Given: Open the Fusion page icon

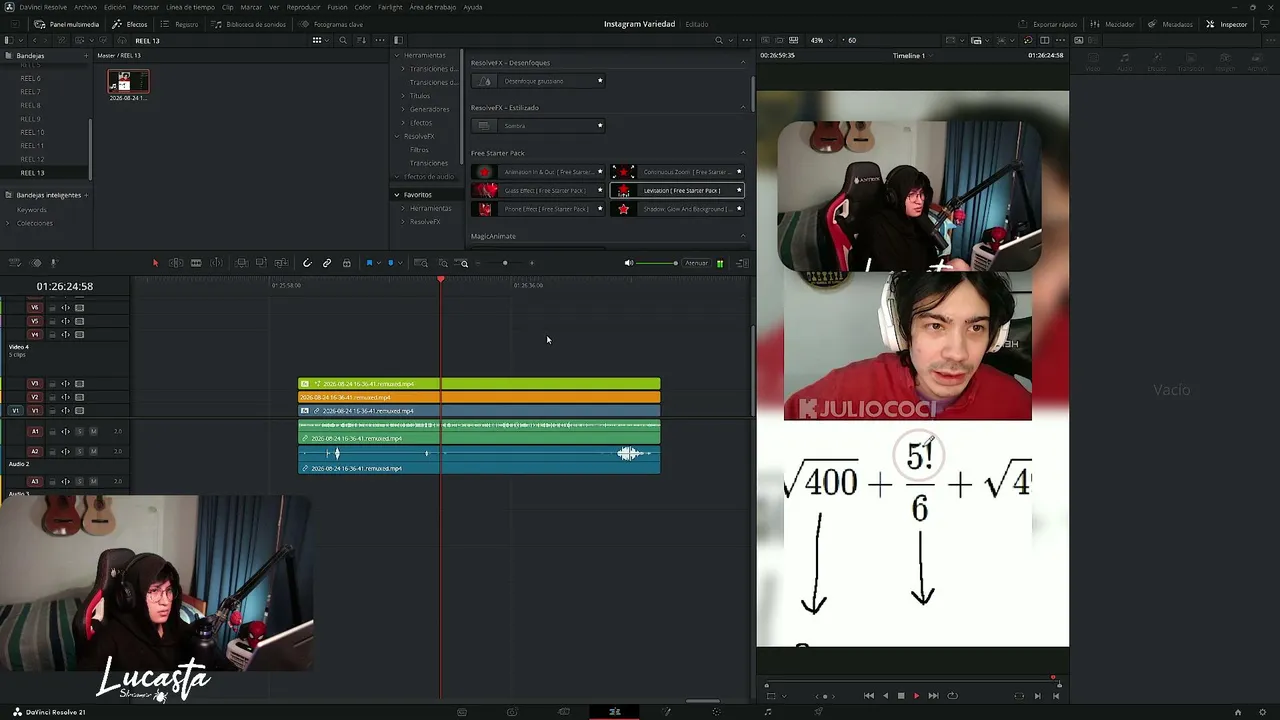Looking at the screenshot, I should point(666,712).
